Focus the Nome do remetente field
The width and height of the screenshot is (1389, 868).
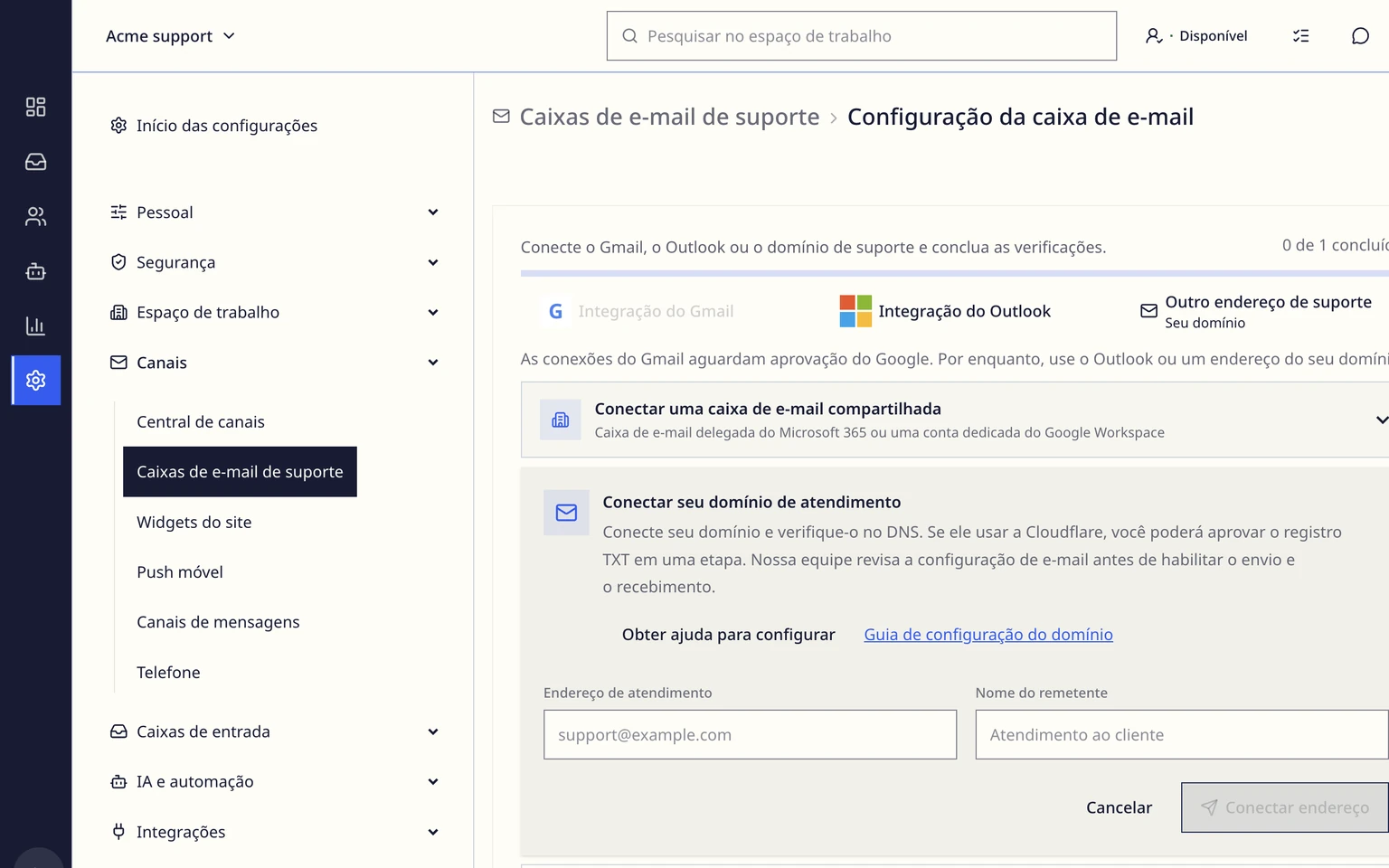pyautogui.click(x=1181, y=735)
